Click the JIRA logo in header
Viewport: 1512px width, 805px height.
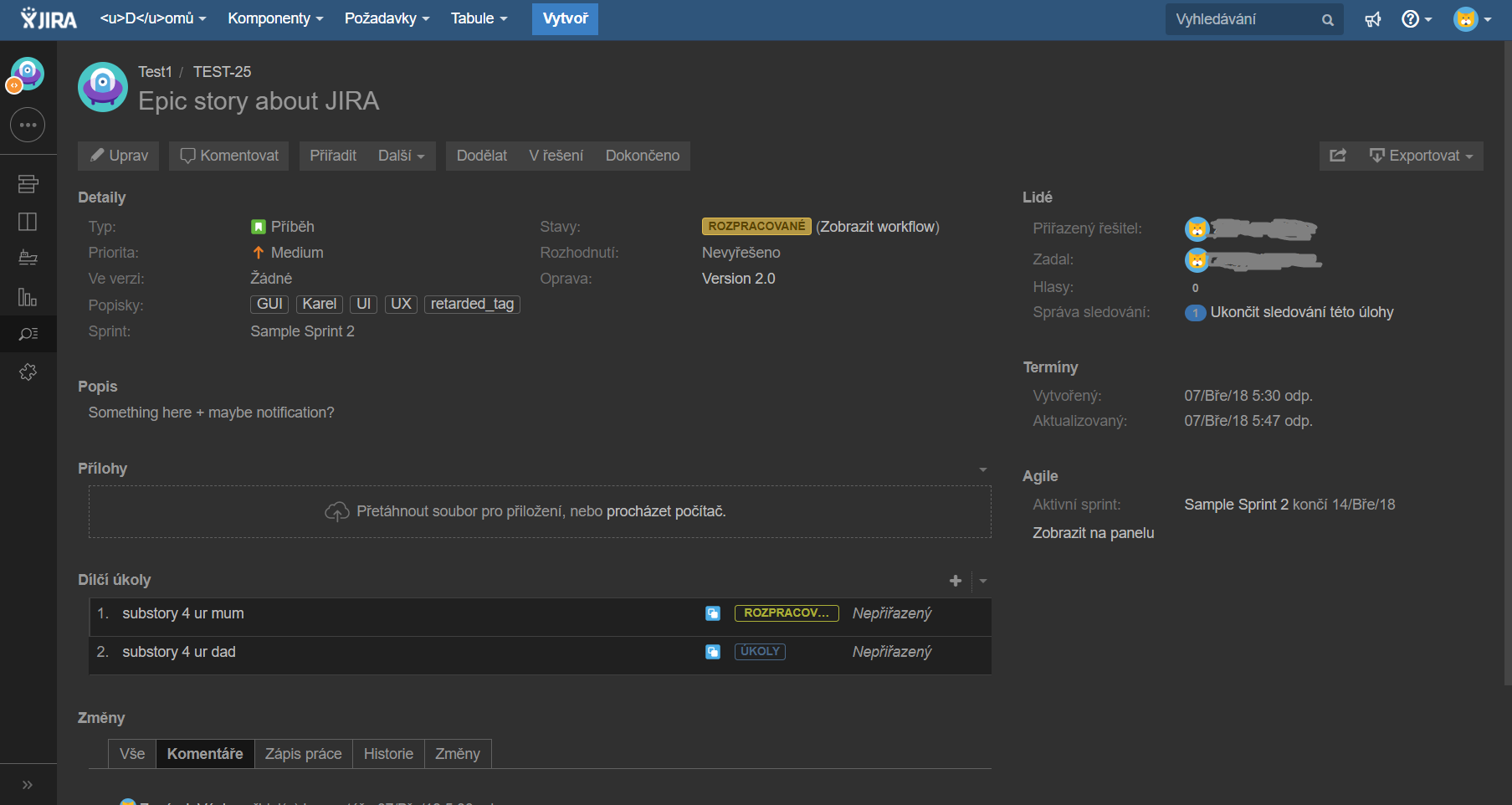coord(48,18)
